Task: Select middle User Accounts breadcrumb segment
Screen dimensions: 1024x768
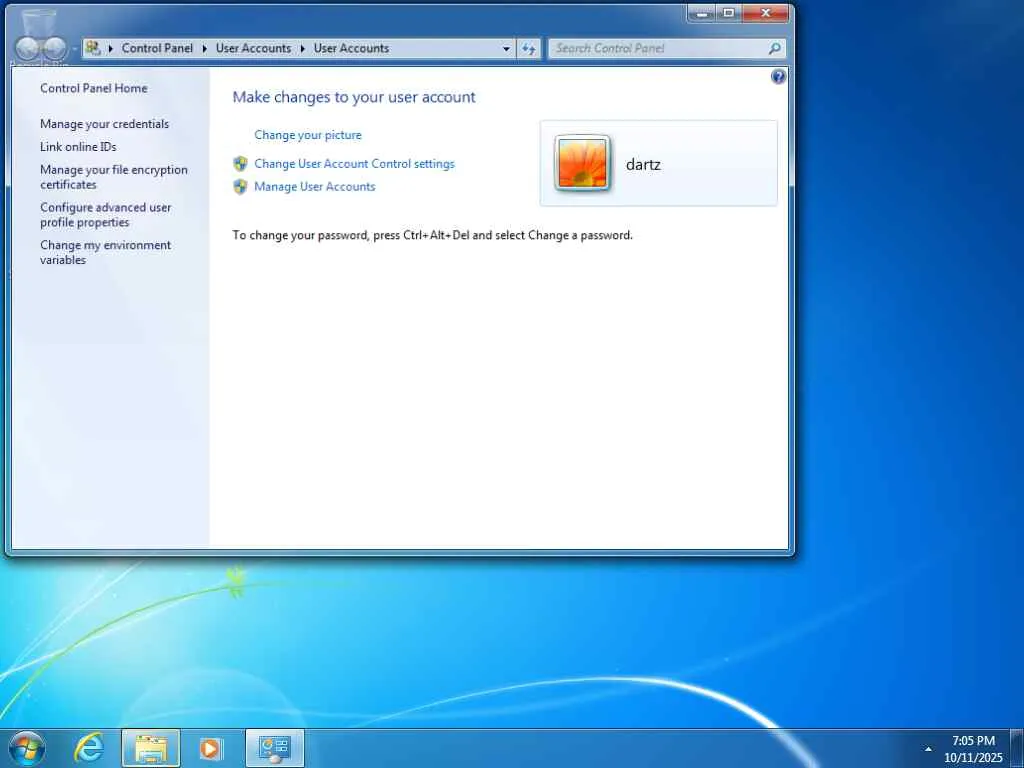Action: coord(253,48)
